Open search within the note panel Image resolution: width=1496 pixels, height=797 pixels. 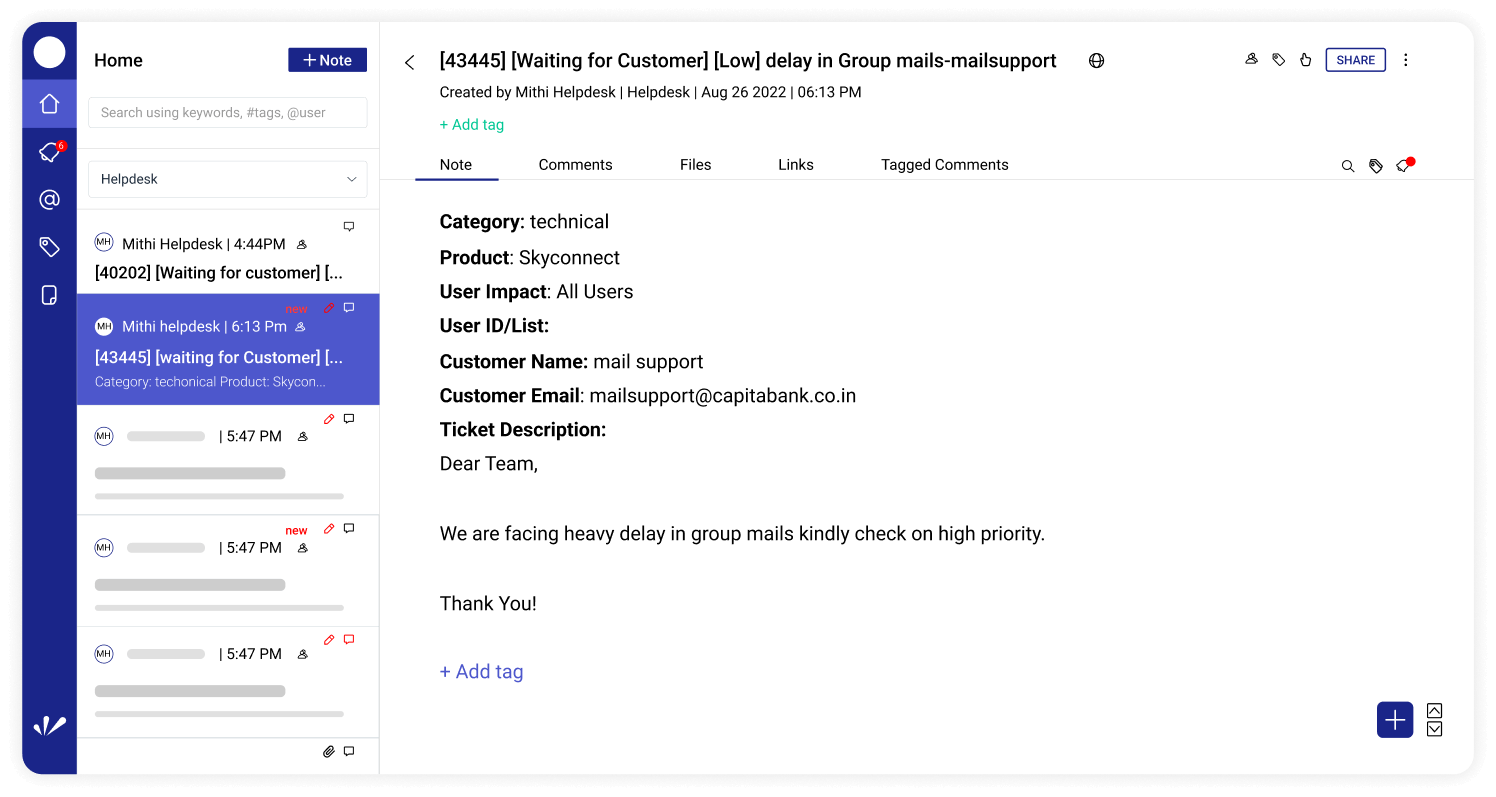1348,166
